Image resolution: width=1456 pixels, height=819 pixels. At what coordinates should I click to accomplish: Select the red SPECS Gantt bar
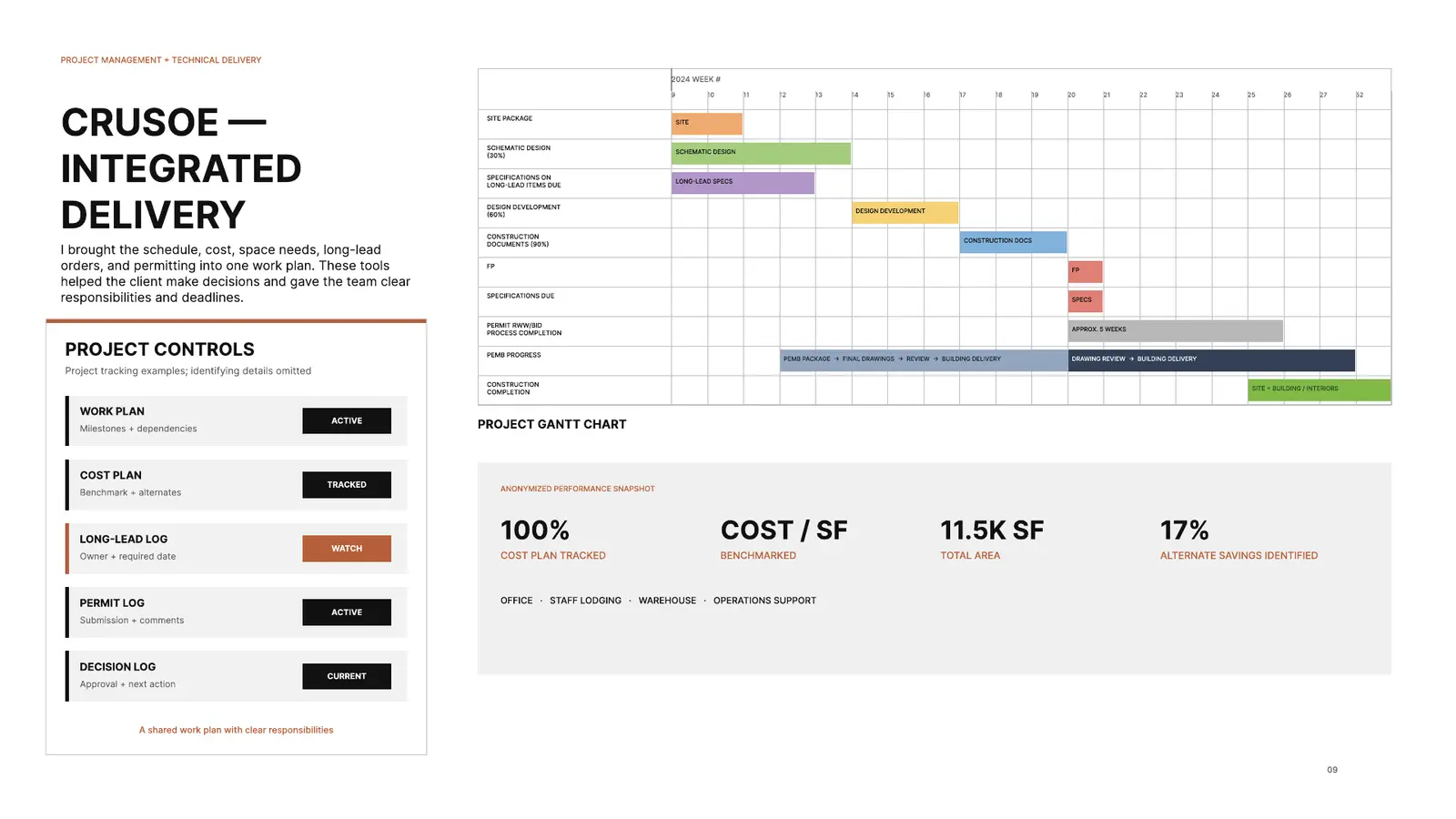pyautogui.click(x=1085, y=300)
